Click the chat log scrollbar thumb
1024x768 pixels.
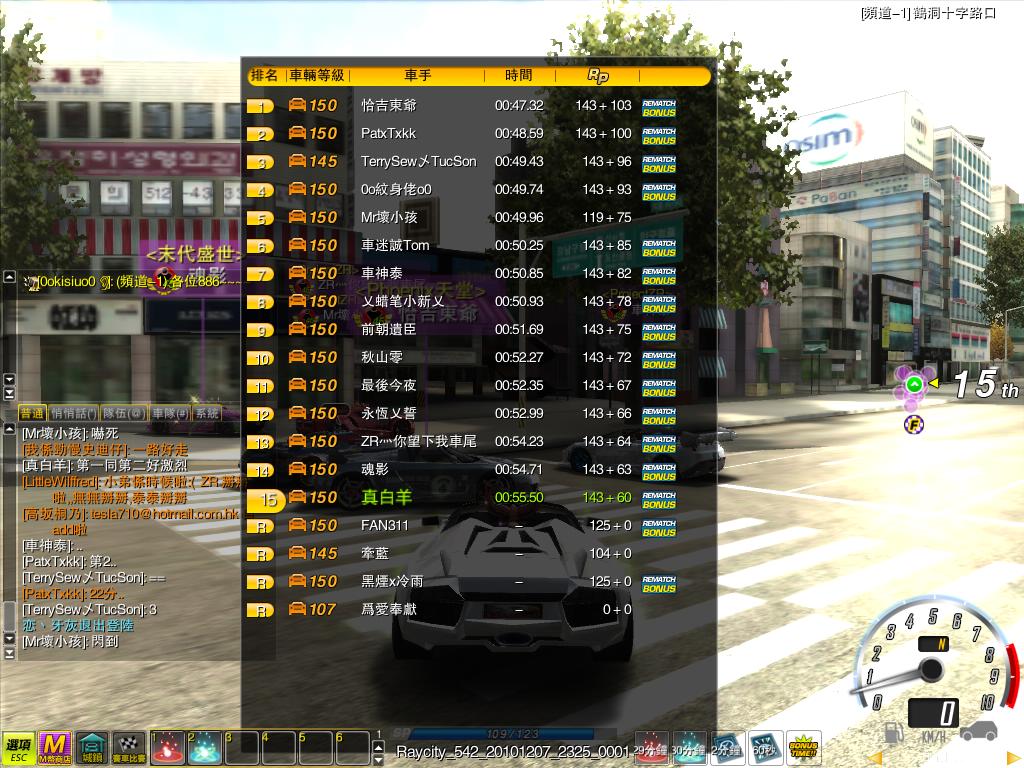coord(9,615)
